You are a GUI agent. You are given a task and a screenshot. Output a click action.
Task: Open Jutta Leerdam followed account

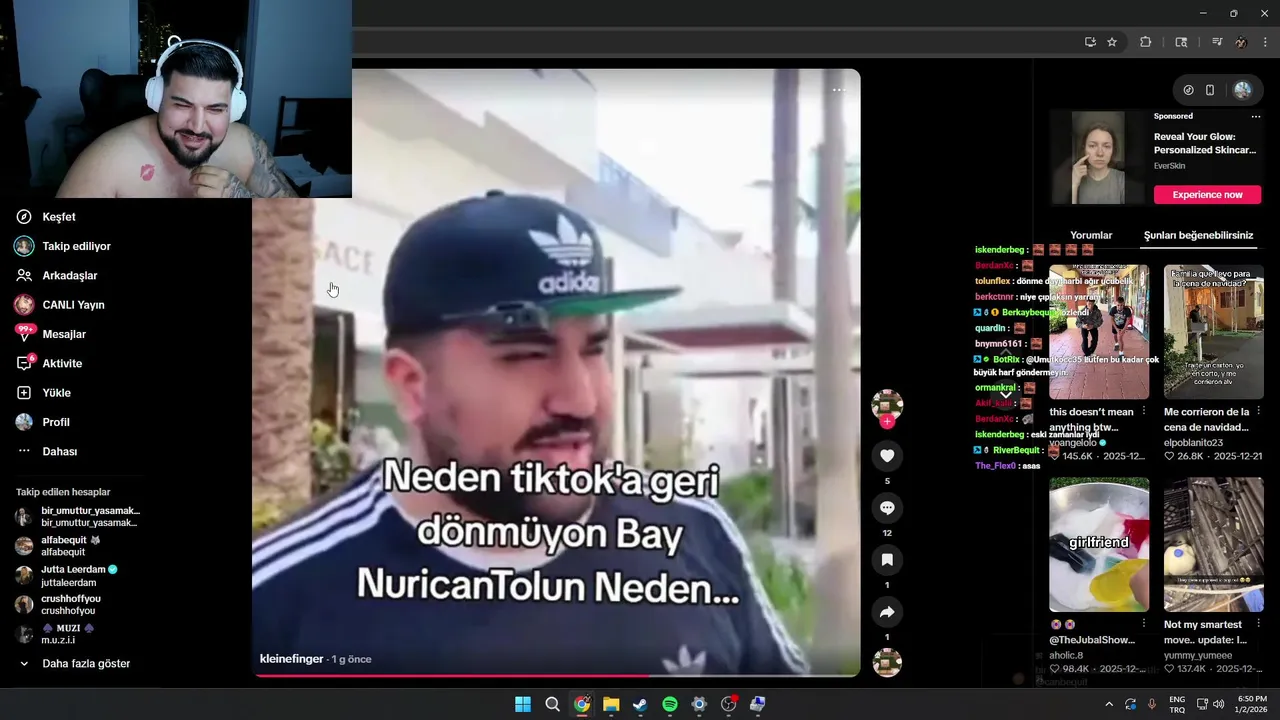tap(66, 575)
